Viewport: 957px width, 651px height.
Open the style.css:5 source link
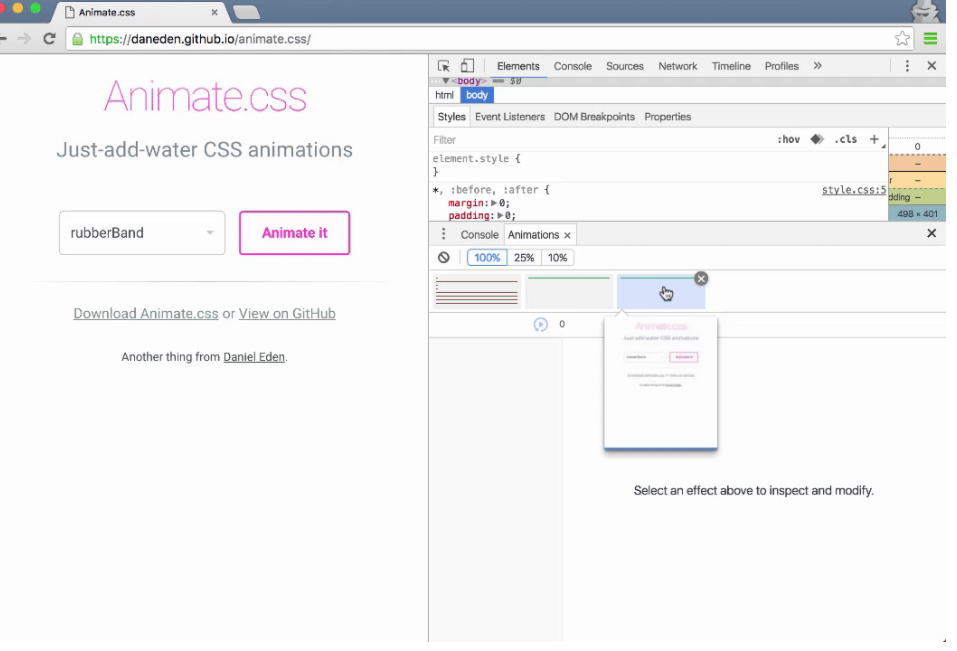[854, 190]
